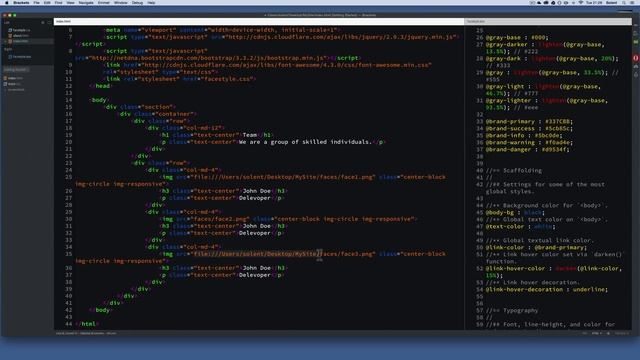Viewport: 640px width, 360px height.
Task: Open the Window menu
Action: [121, 3]
